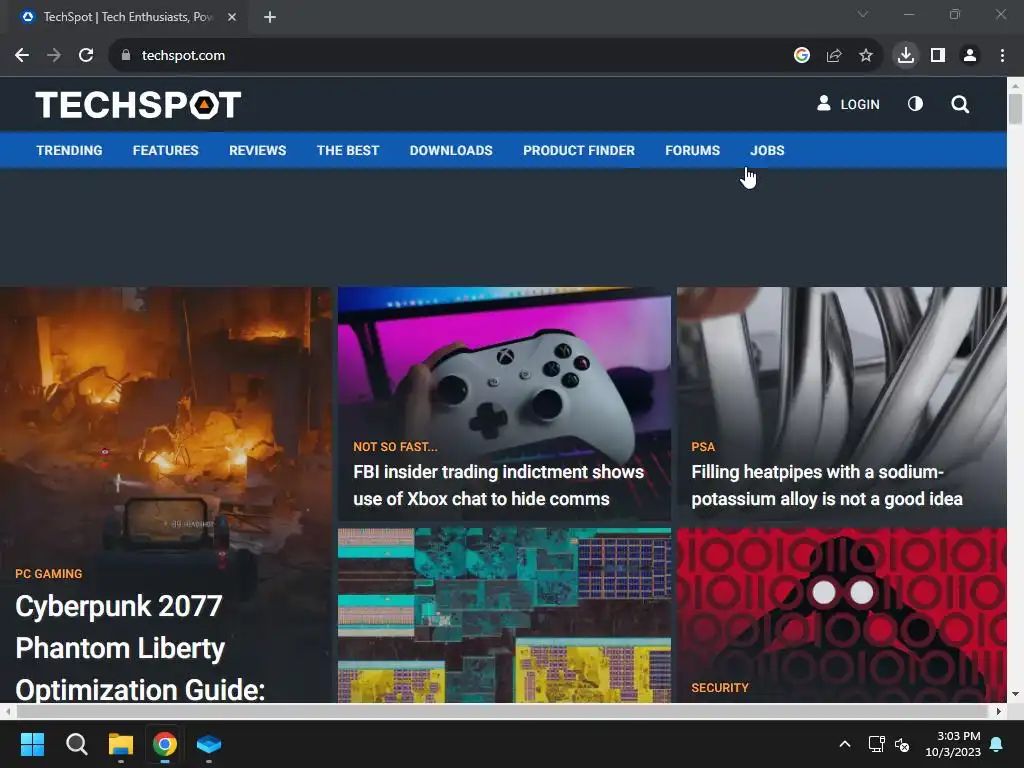The height and width of the screenshot is (768, 1024).
Task: Click the horizontal scrollbar thumb
Action: pyautogui.click(x=502, y=711)
